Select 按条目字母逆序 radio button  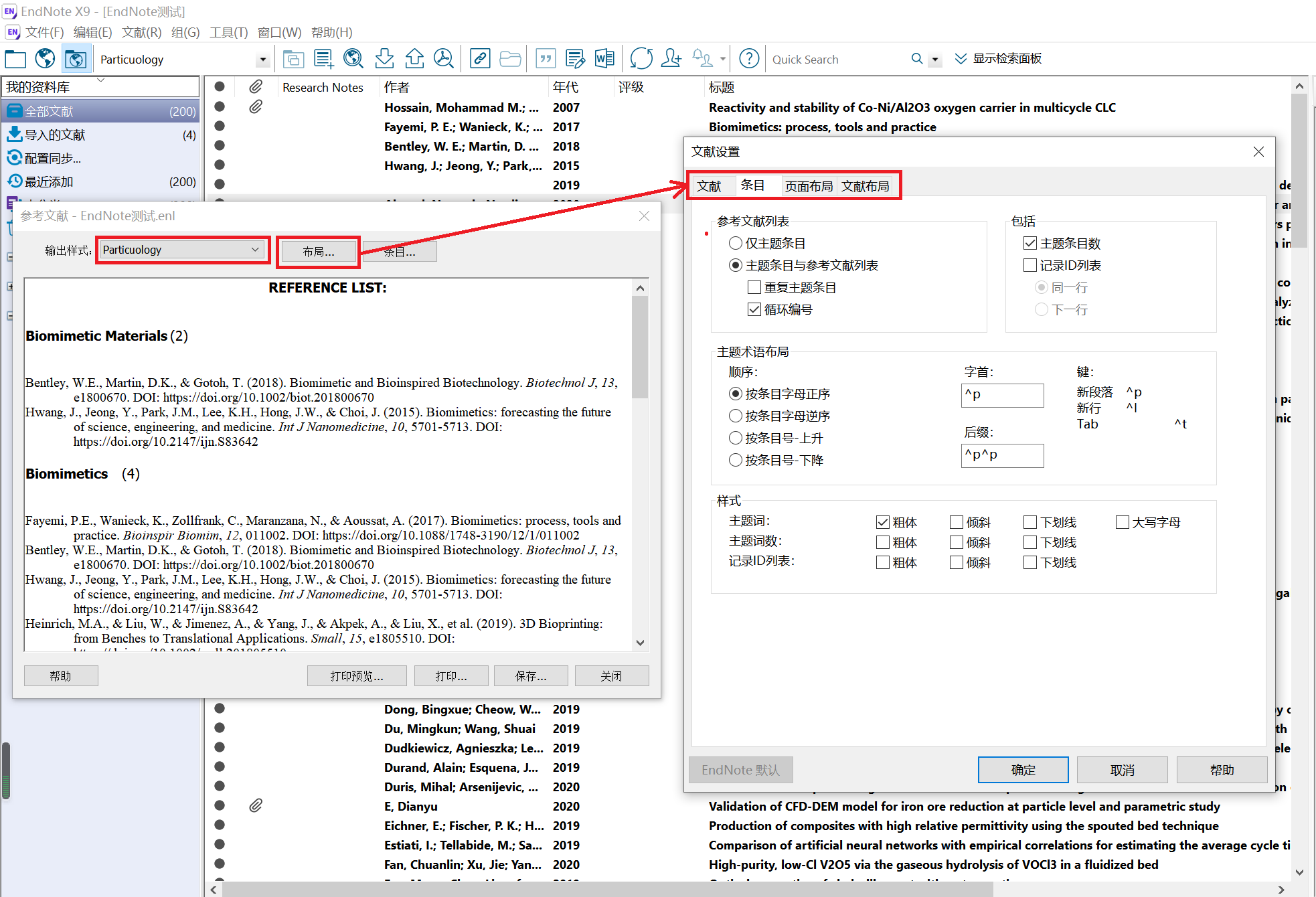pyautogui.click(x=736, y=416)
